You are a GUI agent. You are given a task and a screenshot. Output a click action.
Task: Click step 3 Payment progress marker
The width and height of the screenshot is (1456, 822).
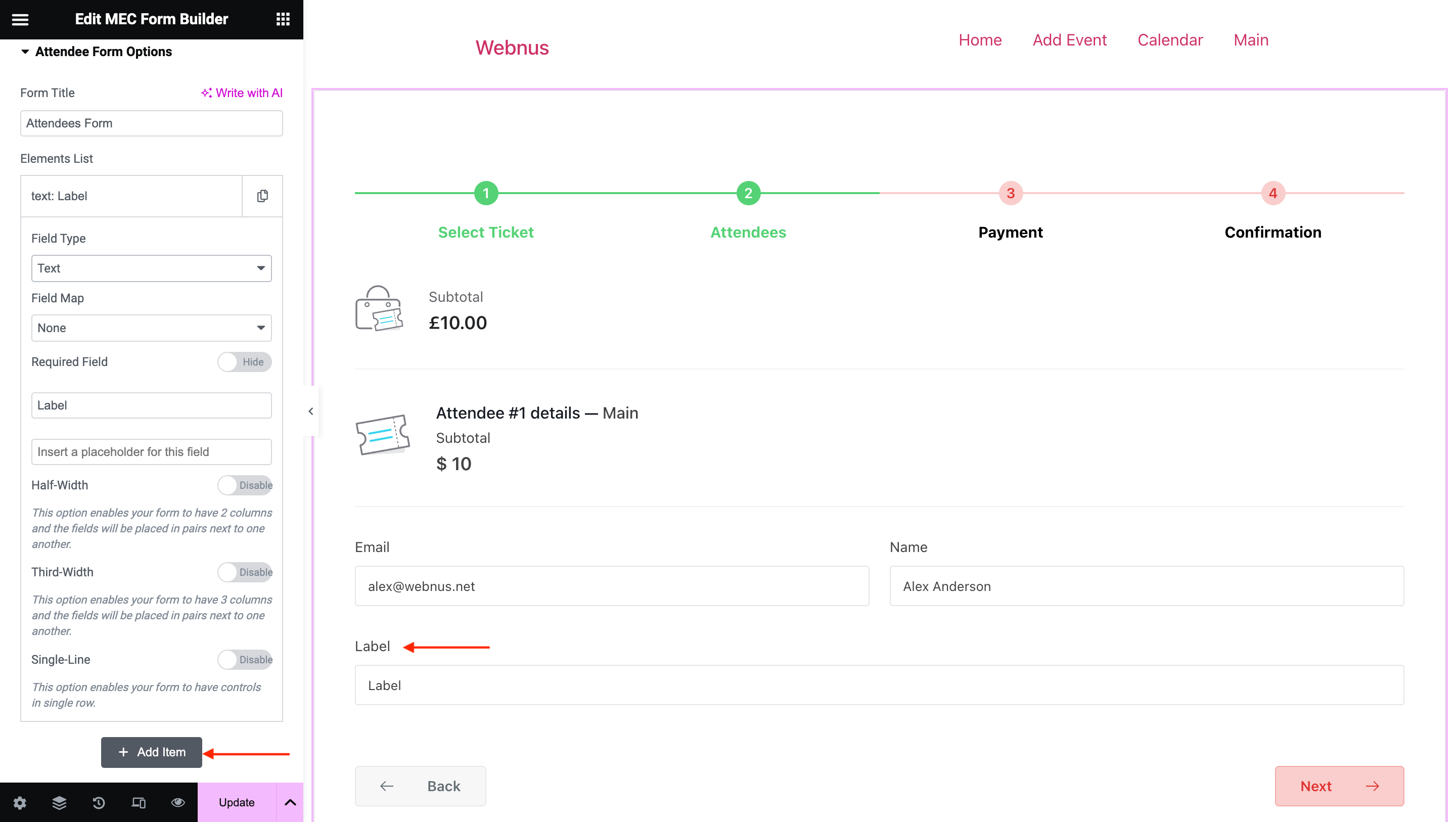1010,193
